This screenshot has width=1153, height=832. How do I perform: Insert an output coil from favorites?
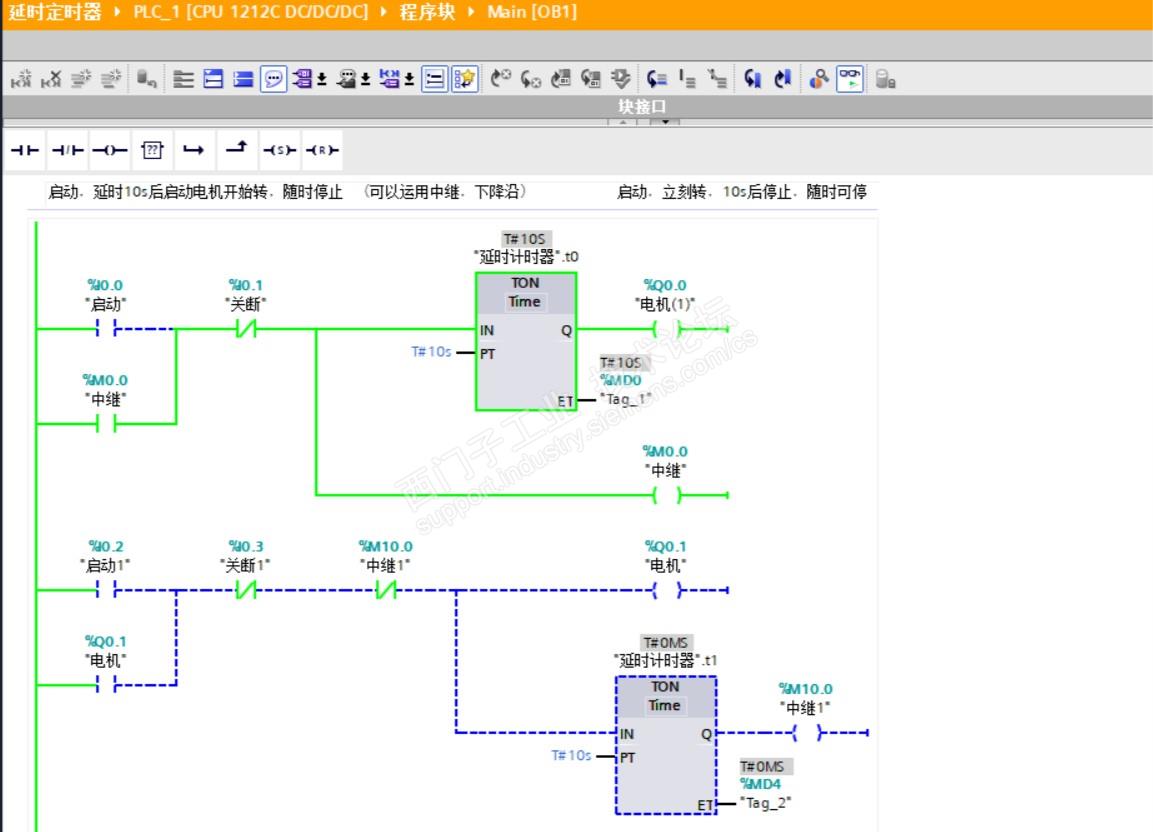(110, 150)
